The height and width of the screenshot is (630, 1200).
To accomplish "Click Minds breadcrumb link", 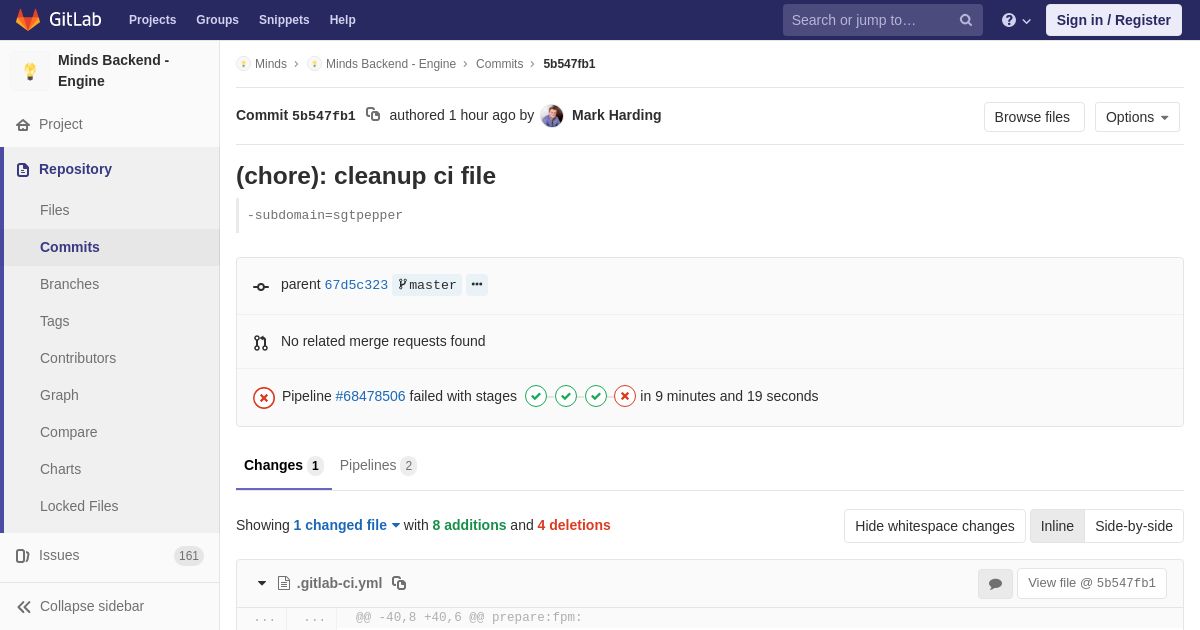I will tap(271, 64).
